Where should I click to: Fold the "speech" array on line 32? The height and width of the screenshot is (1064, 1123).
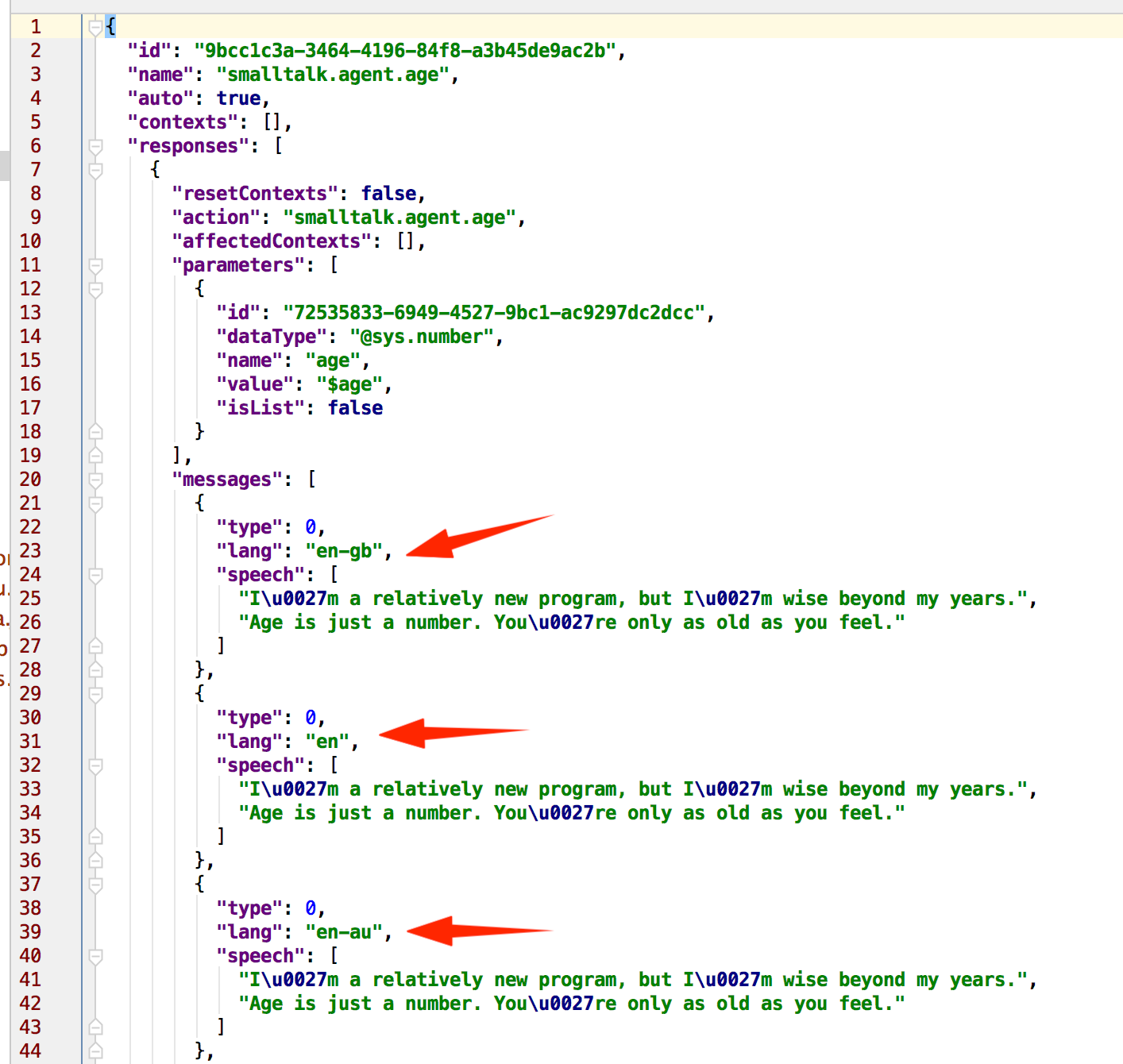pos(95,765)
